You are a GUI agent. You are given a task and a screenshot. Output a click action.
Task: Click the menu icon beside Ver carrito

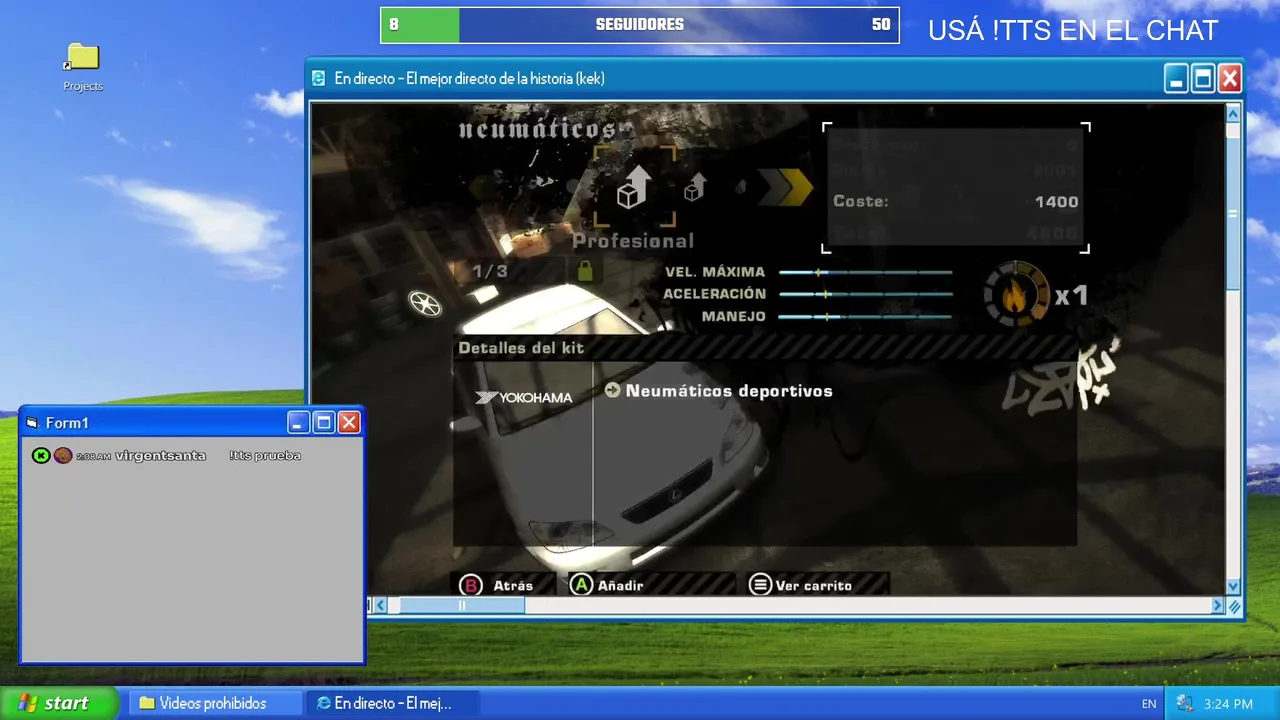[760, 585]
